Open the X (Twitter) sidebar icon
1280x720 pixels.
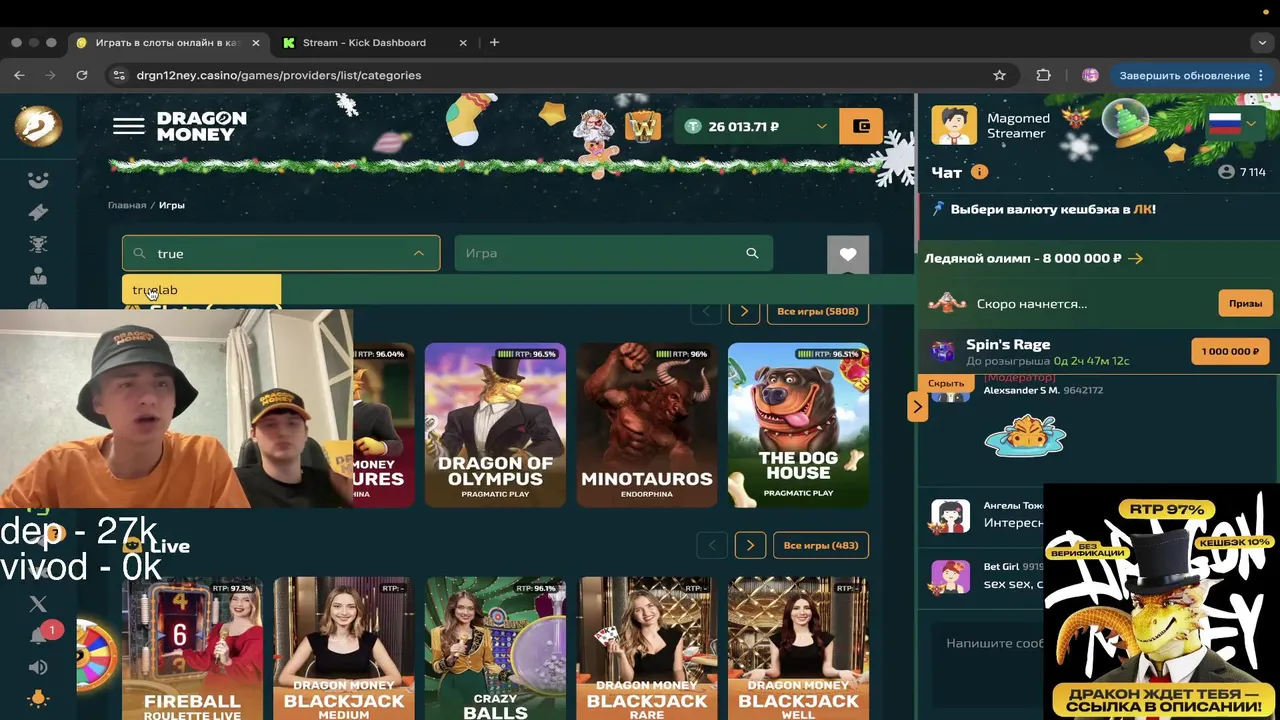(38, 604)
